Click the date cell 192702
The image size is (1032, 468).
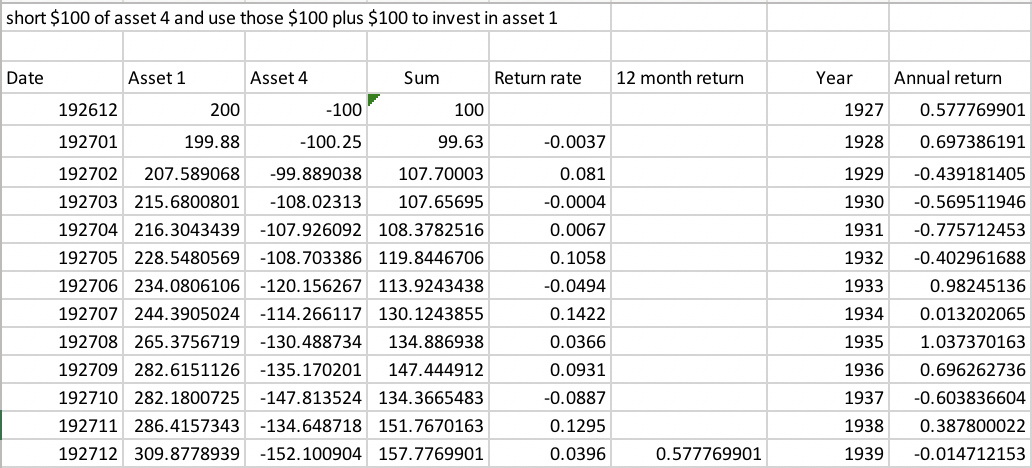coord(61,172)
